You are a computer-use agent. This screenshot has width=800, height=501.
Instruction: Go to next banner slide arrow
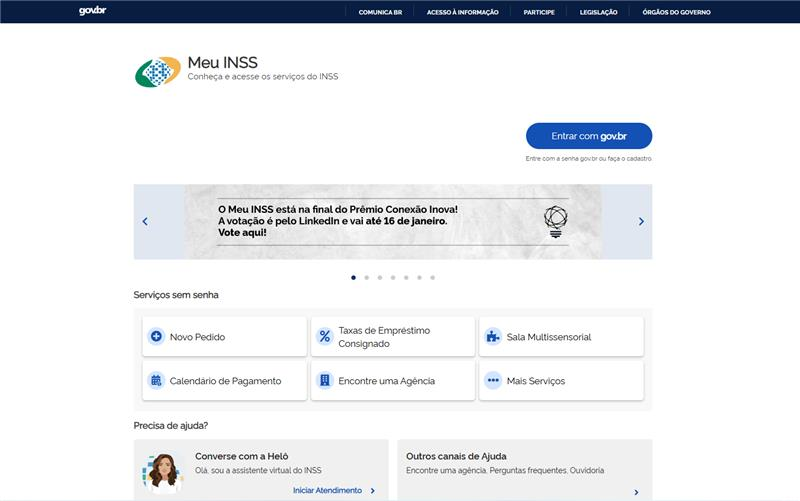coord(641,221)
